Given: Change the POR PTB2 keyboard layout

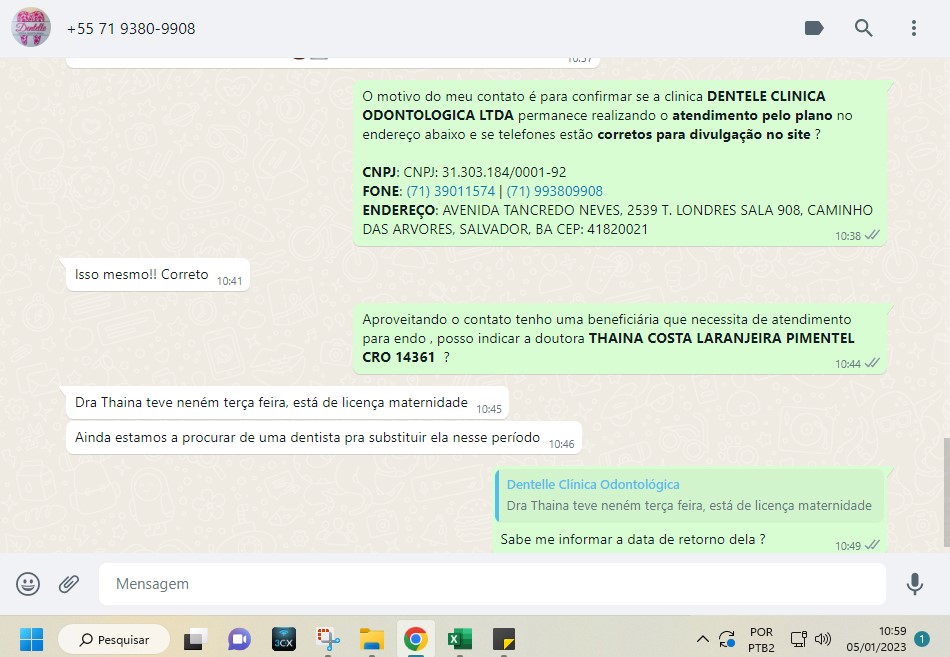Looking at the screenshot, I should click(761, 639).
